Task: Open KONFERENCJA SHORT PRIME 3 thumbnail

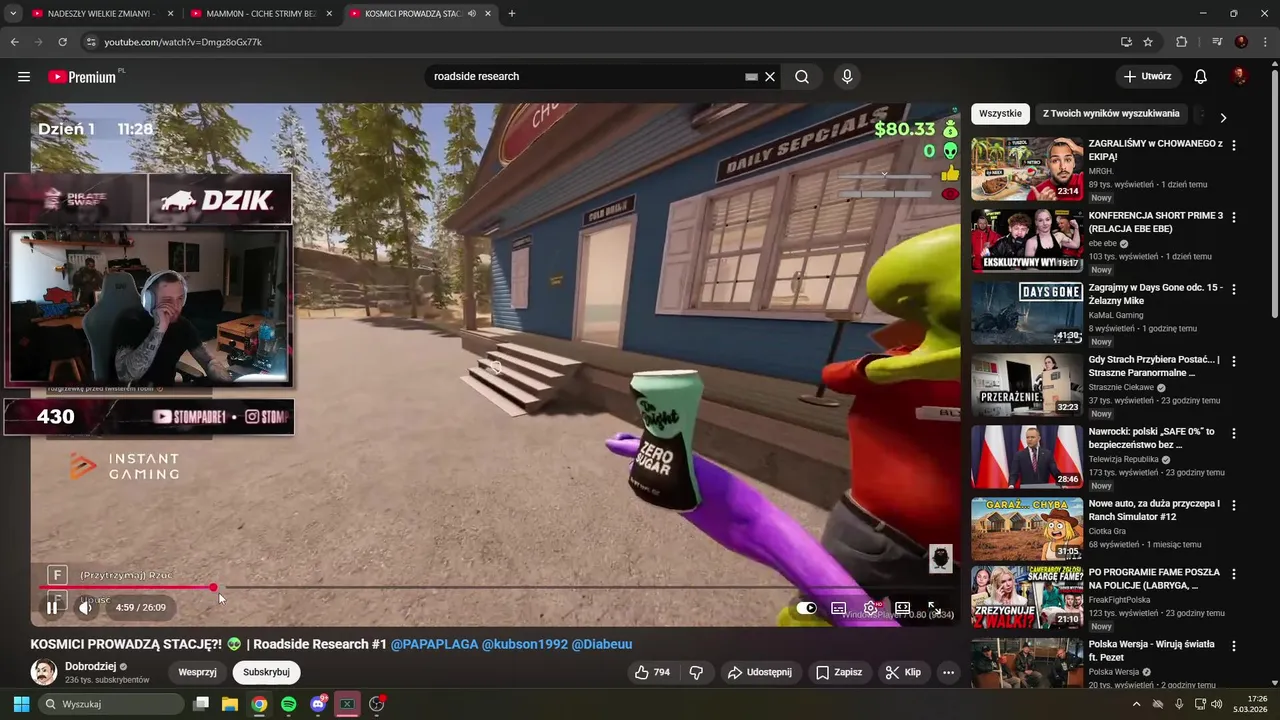Action: tap(1027, 241)
